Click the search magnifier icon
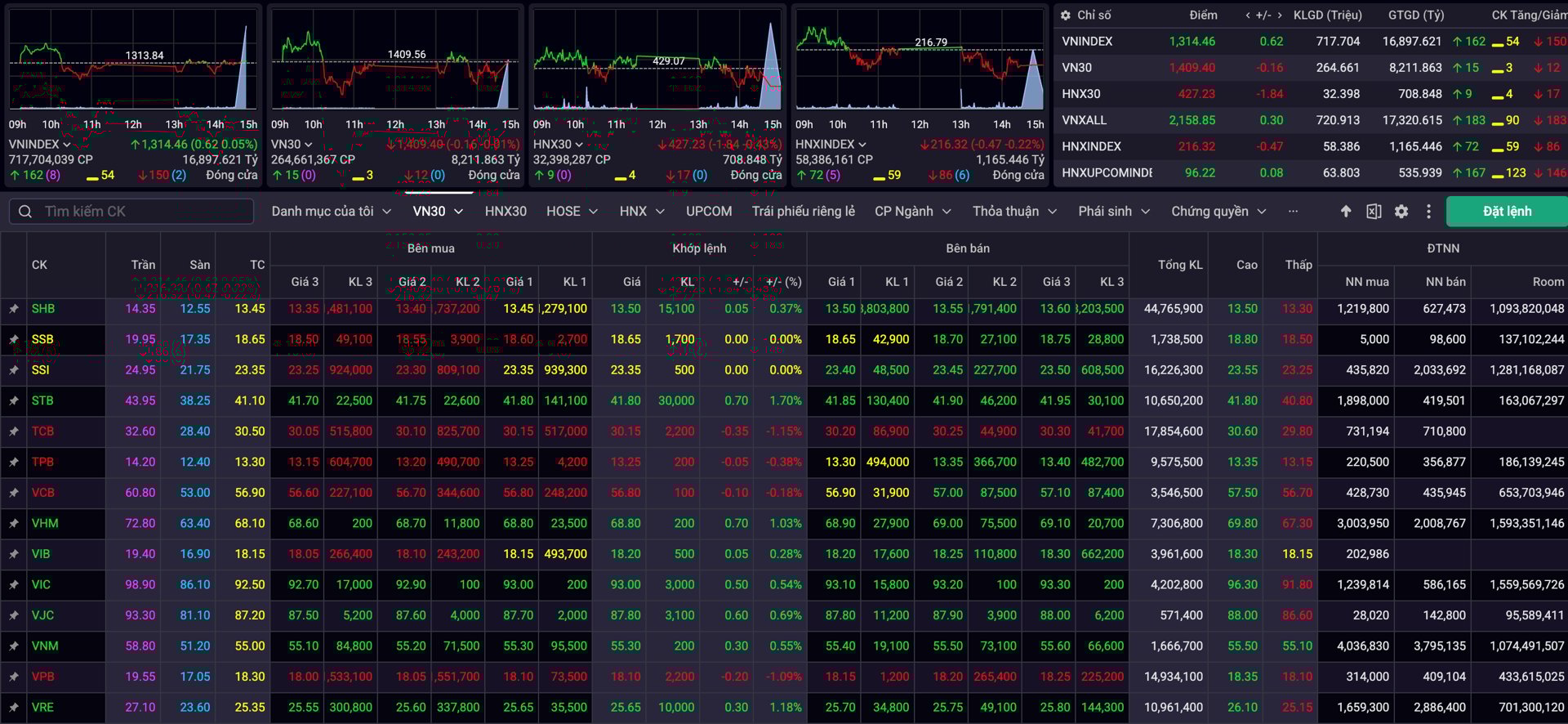This screenshot has height=724, width=1568. coord(25,212)
